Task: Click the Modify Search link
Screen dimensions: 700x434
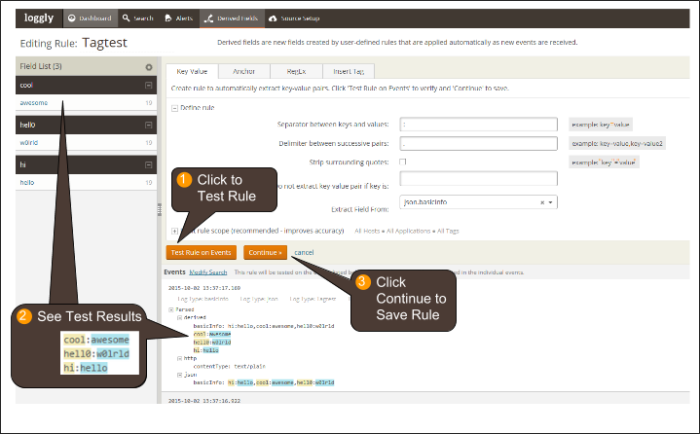Action: (209, 272)
